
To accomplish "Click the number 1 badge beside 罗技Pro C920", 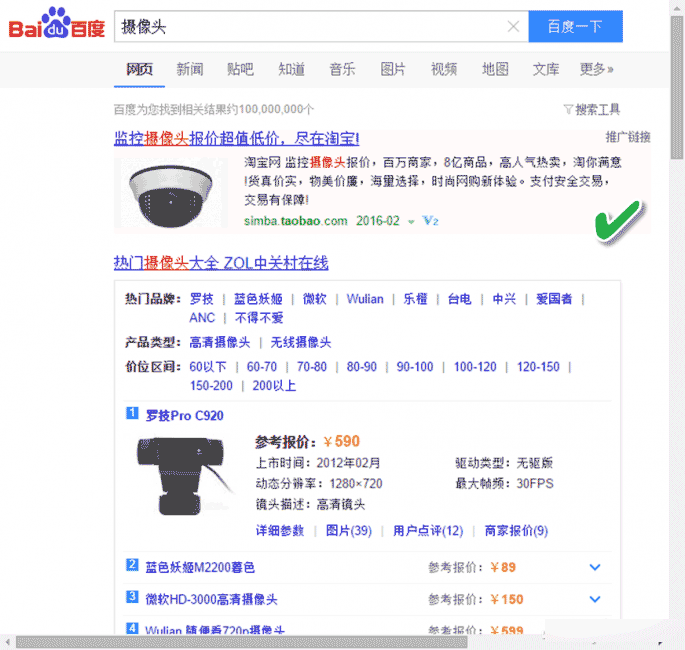I will [x=132, y=413].
